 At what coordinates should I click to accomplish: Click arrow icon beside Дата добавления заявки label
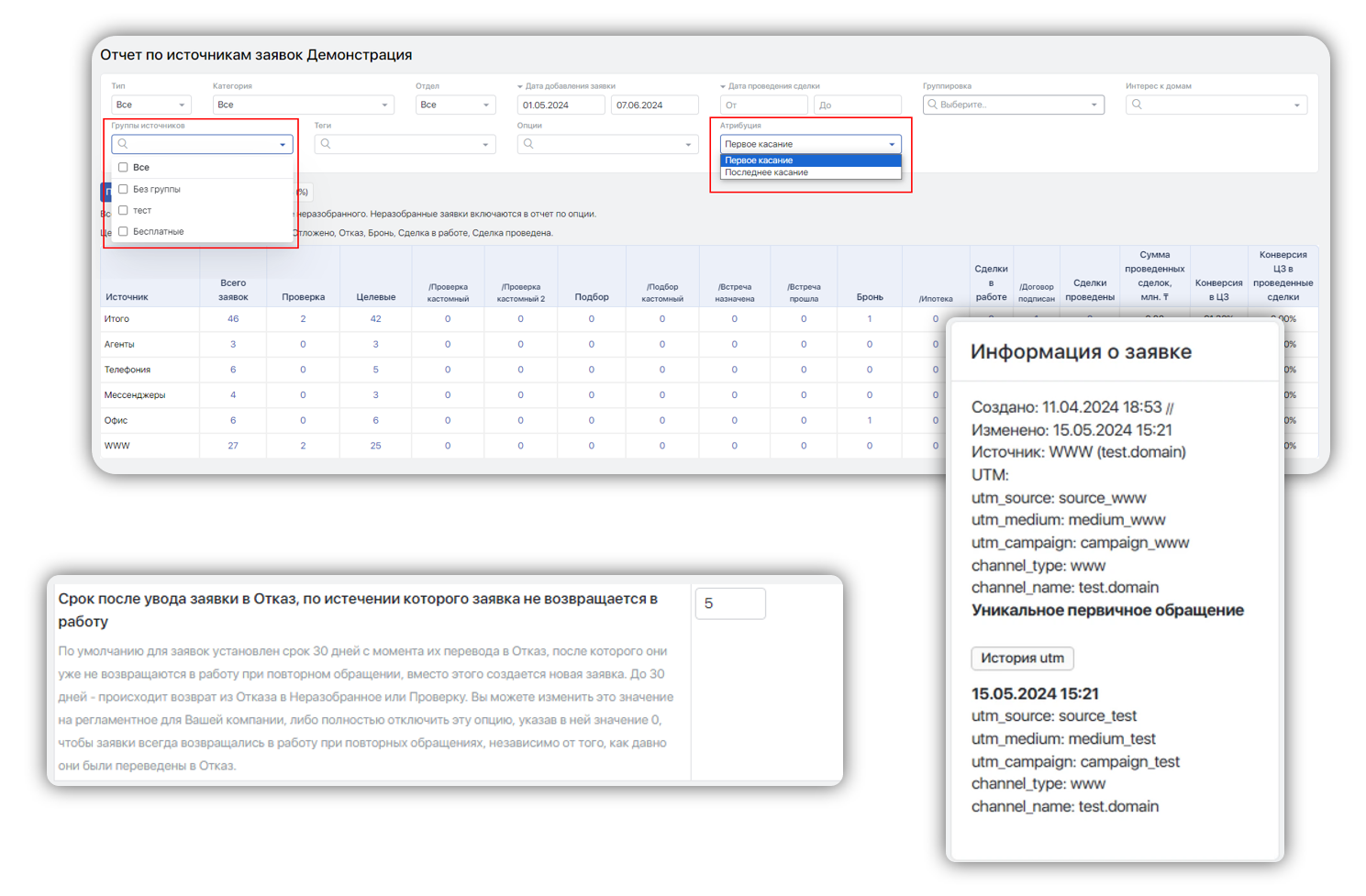pos(519,87)
